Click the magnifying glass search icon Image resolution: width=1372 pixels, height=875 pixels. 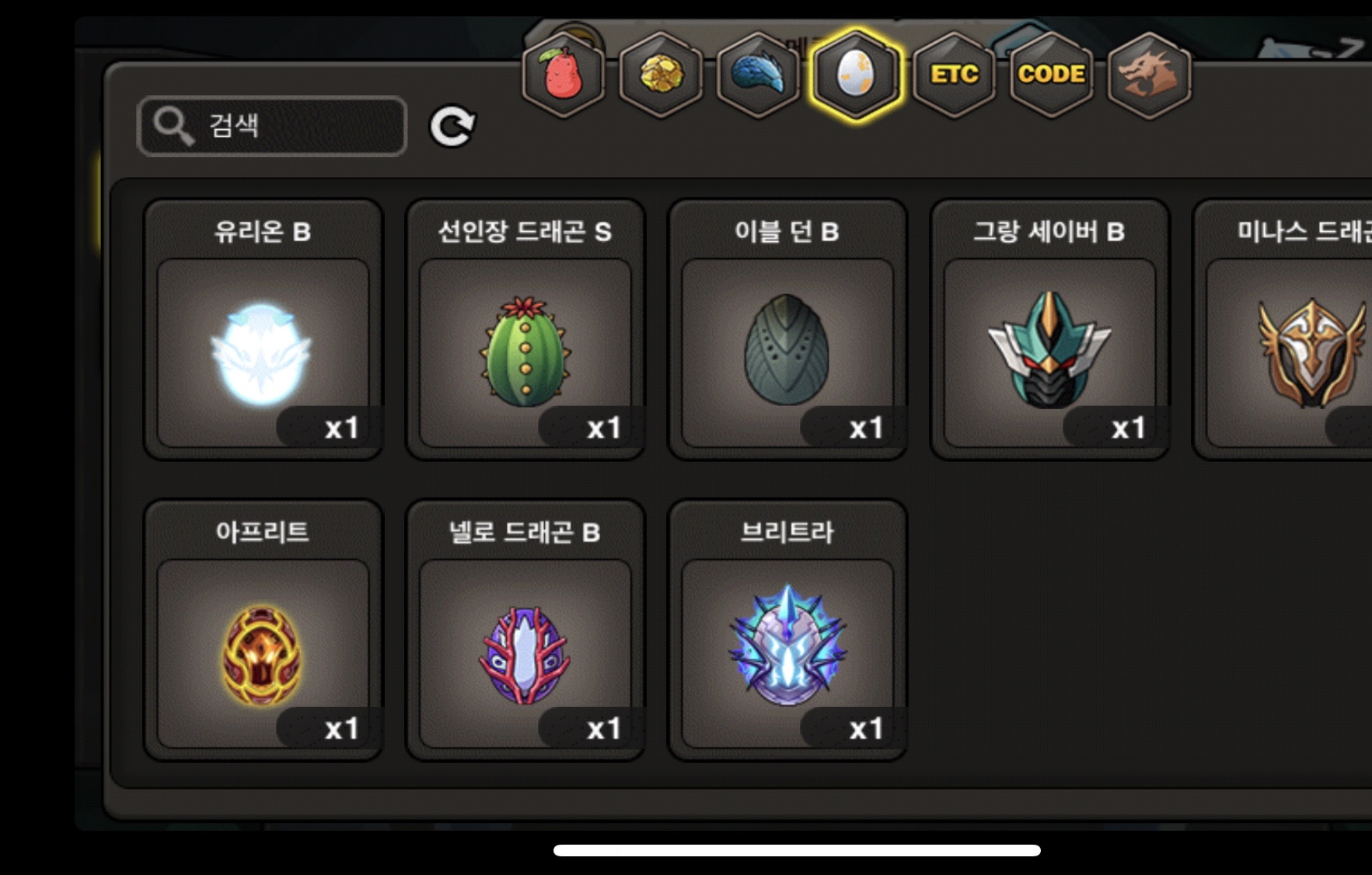173,125
